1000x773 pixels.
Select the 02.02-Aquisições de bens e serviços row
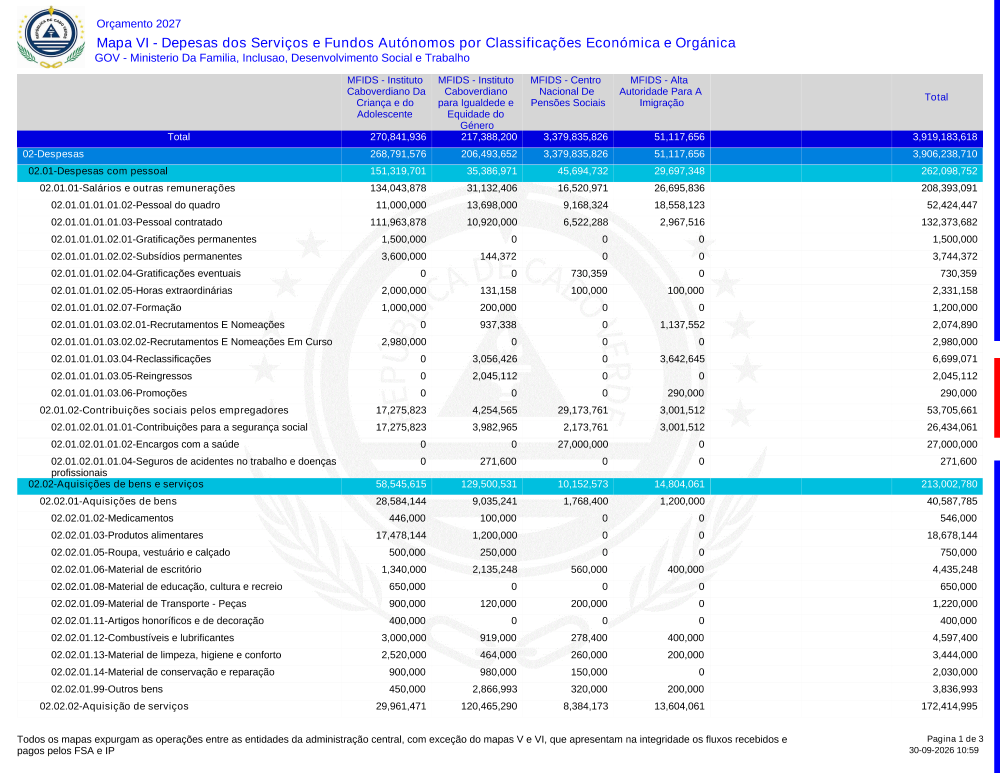pos(499,485)
